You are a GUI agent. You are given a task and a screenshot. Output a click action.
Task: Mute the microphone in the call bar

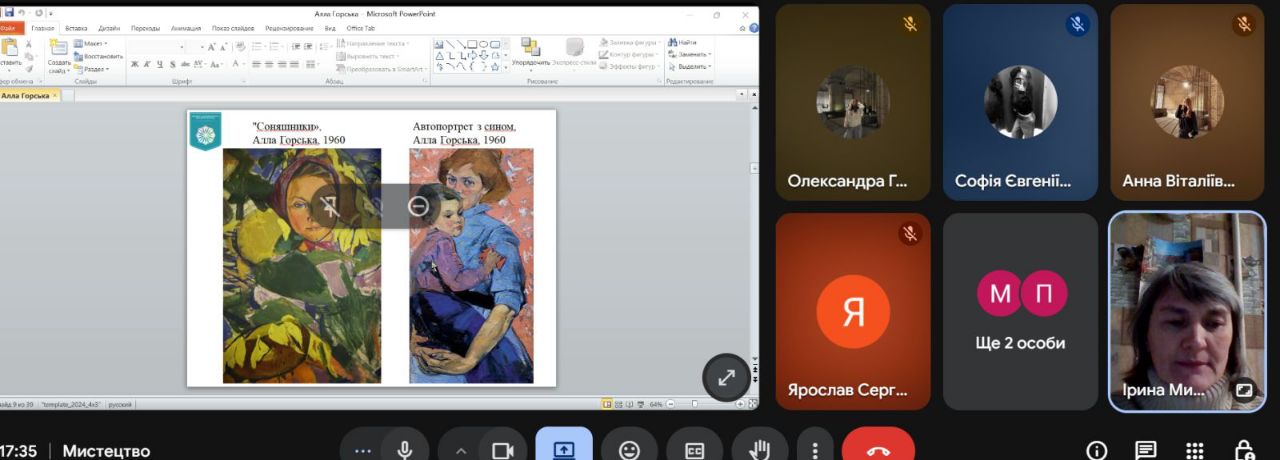coord(405,450)
